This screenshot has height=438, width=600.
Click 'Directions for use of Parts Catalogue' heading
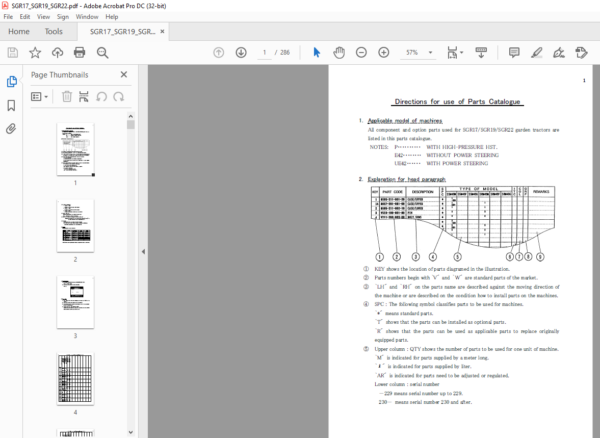pyautogui.click(x=457, y=101)
